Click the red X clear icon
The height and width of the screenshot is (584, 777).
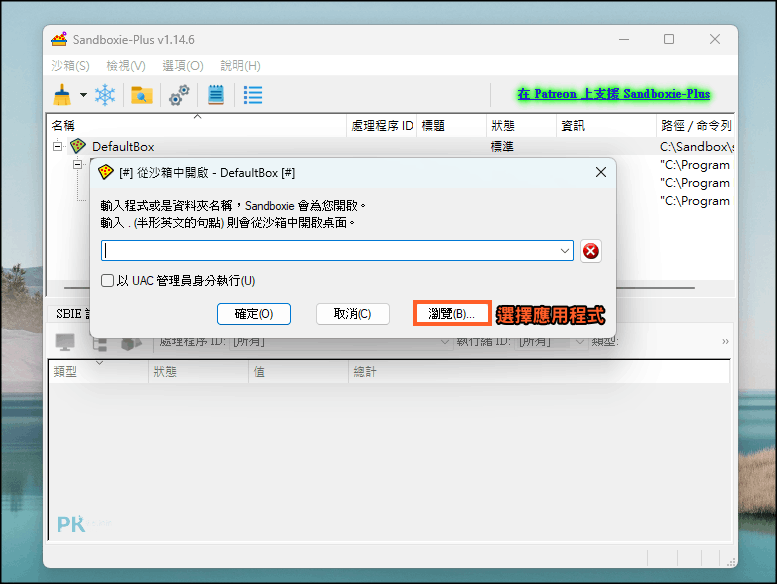pyautogui.click(x=591, y=251)
